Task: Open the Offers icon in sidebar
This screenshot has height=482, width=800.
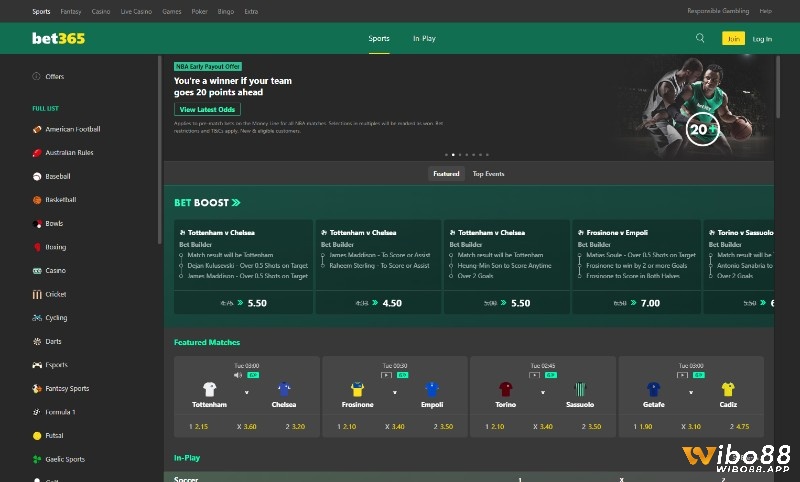Action: [x=36, y=77]
